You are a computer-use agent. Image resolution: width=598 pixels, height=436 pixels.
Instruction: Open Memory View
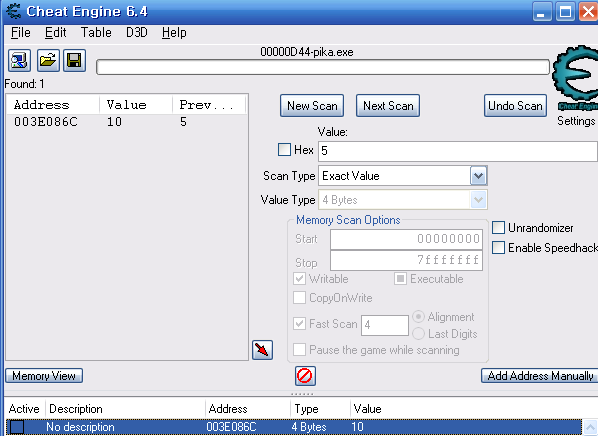44,376
